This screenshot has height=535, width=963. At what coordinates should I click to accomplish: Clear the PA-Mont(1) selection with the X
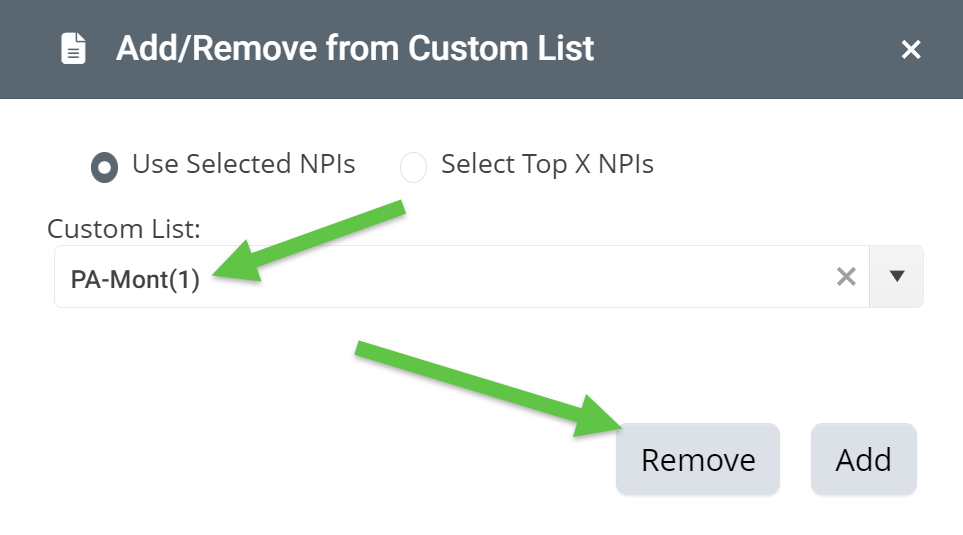(846, 277)
